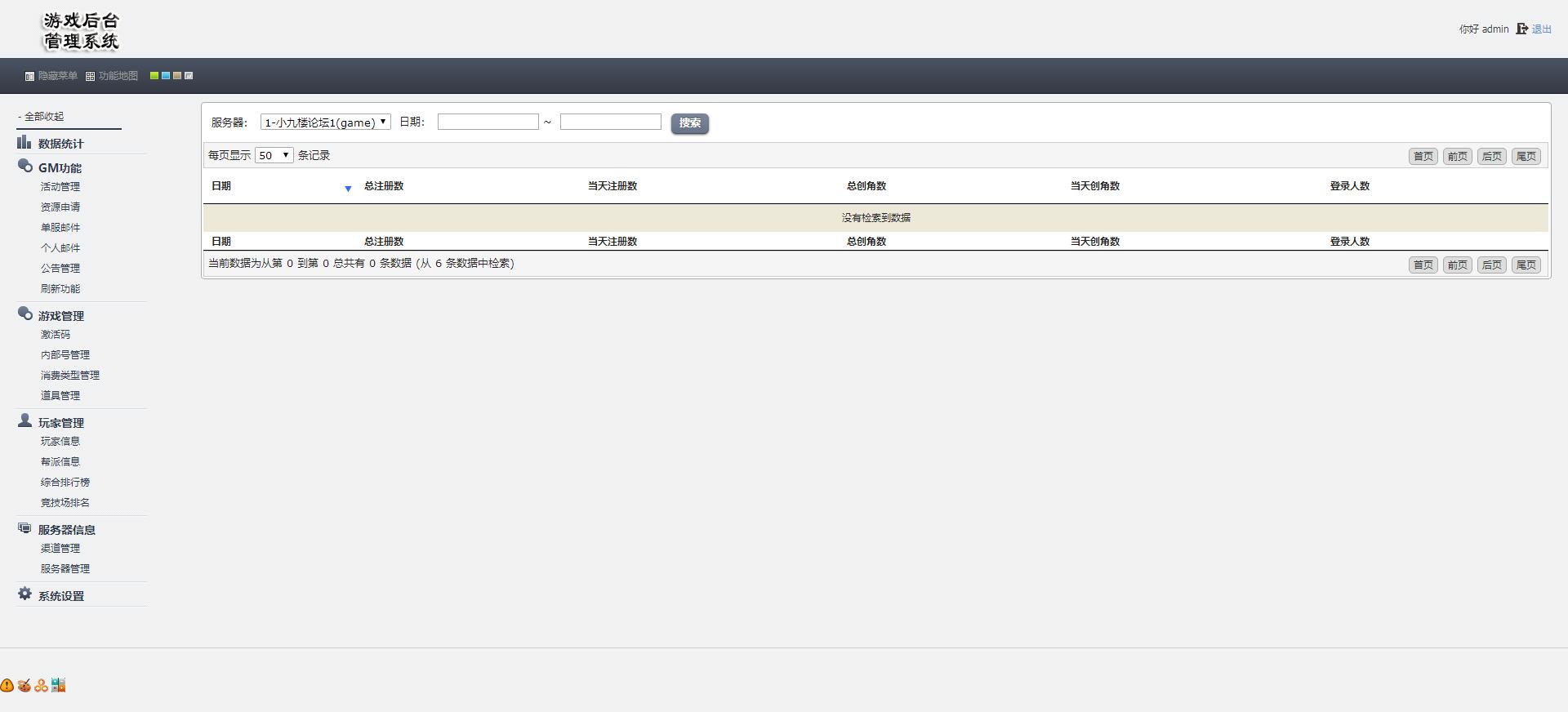Click the gear icon beside 系统设置
Viewport: 1568px width, 712px height.
click(x=24, y=594)
